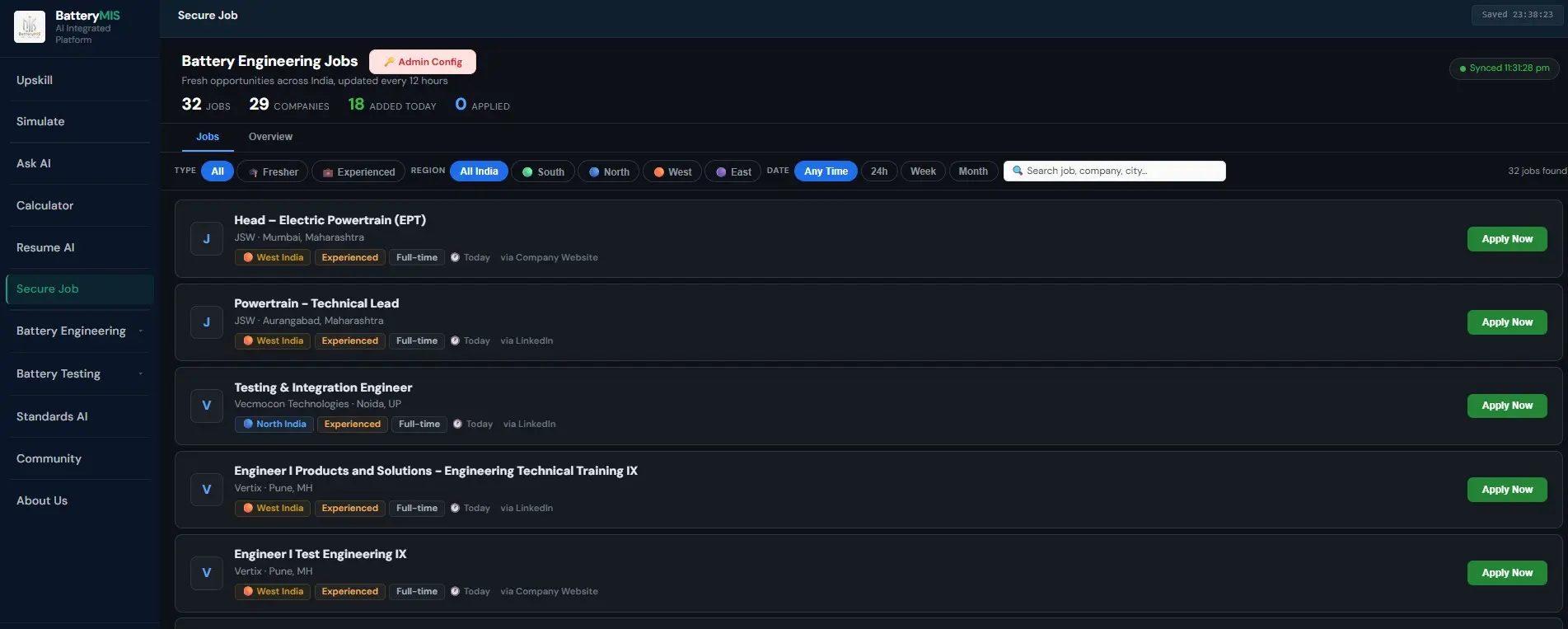Open Ask AI in the sidebar
The height and width of the screenshot is (629, 1568).
point(80,163)
